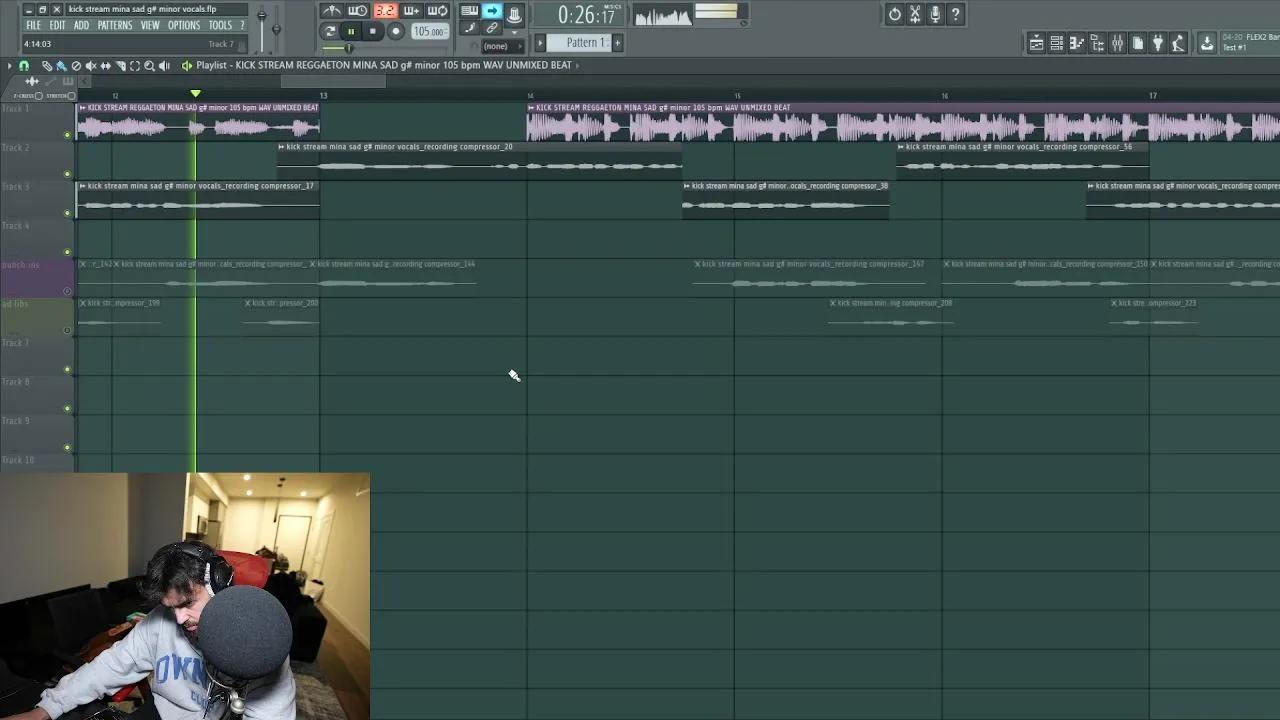The height and width of the screenshot is (720, 1280).
Task: Select the vocals_recording compressor_20 clip
Action: pos(479,159)
